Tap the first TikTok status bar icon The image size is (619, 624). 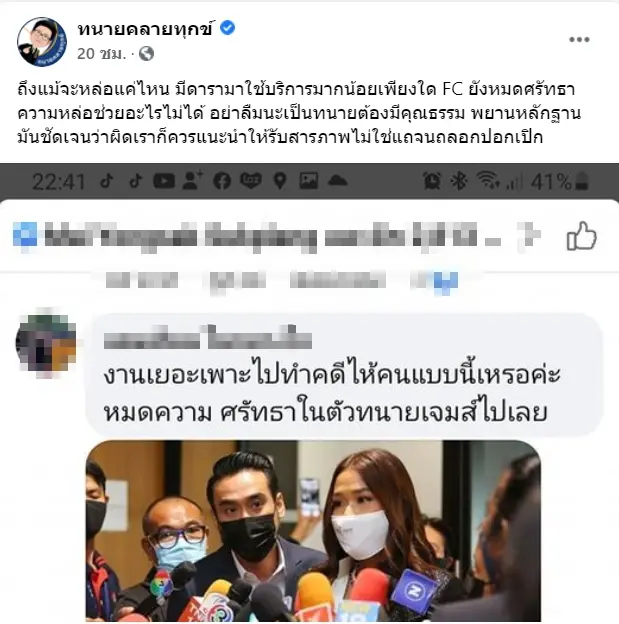pyautogui.click(x=107, y=181)
